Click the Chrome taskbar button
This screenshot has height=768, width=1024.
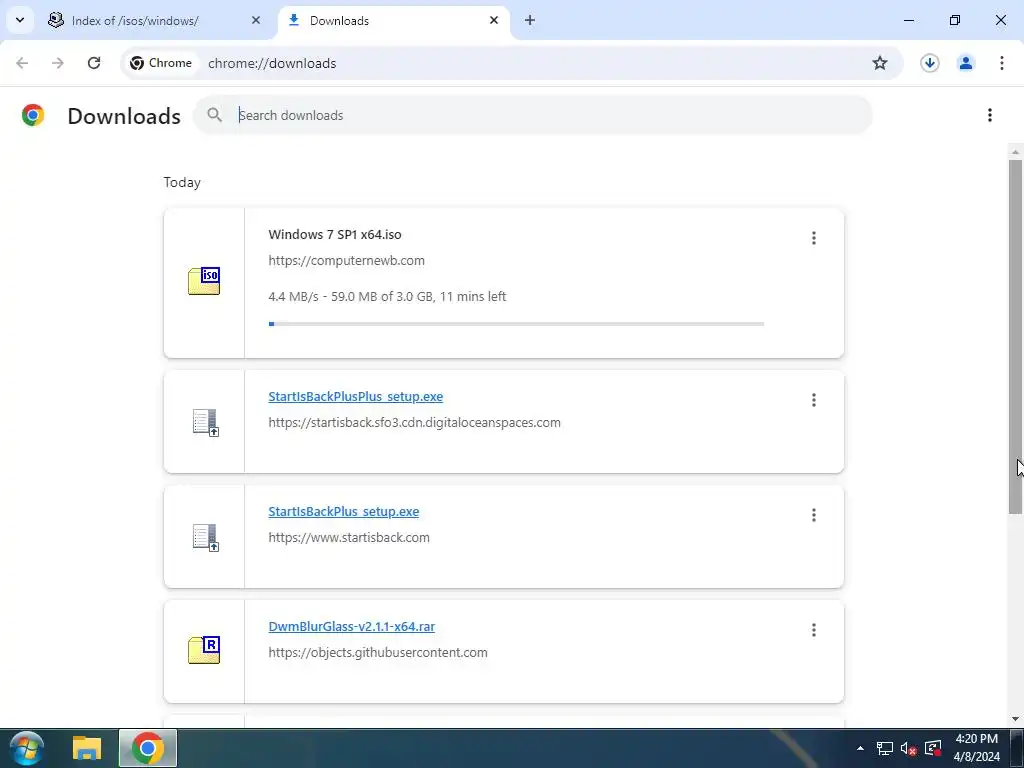148,748
